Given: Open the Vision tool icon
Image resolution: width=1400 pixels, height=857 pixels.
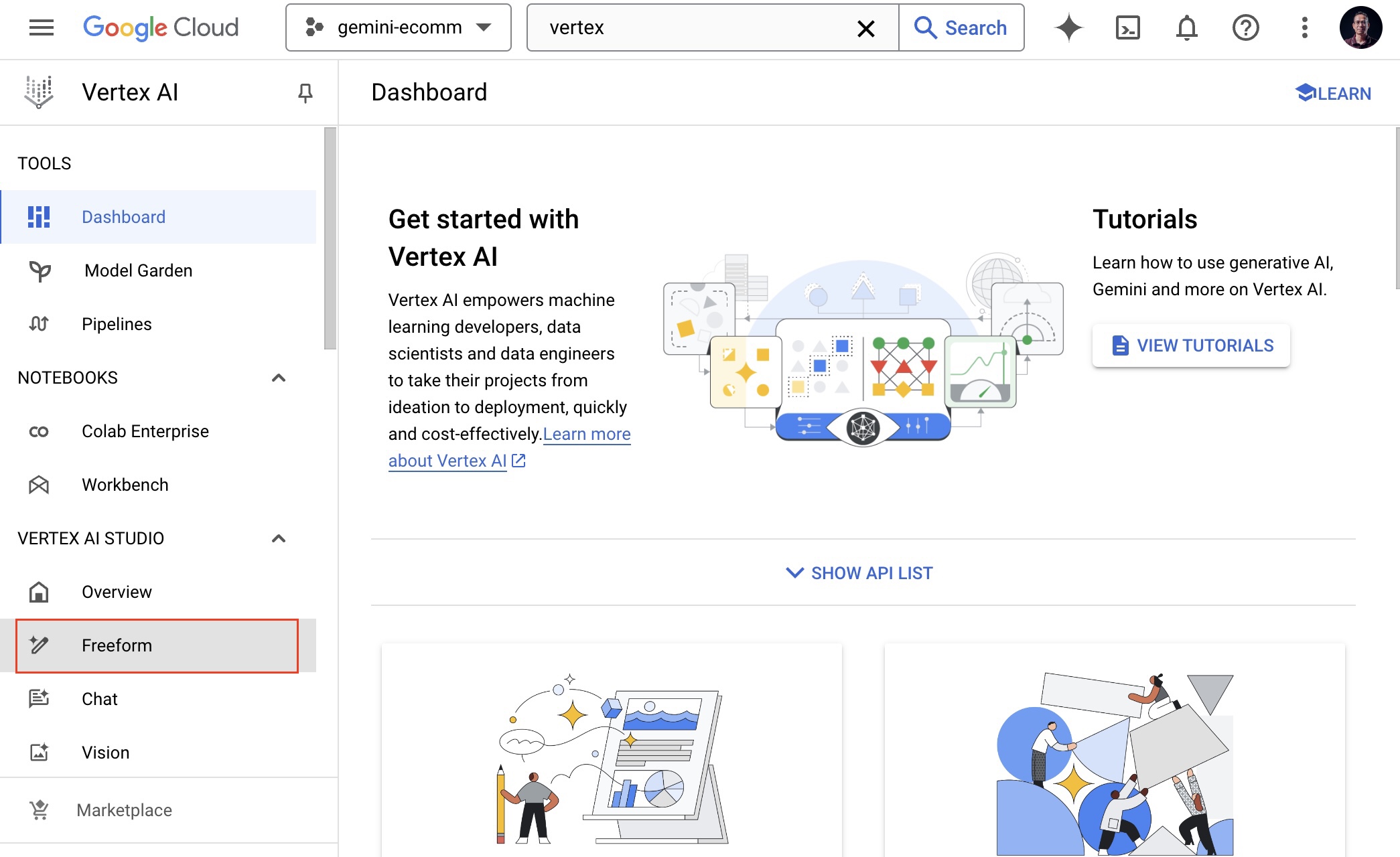Looking at the screenshot, I should (x=40, y=752).
